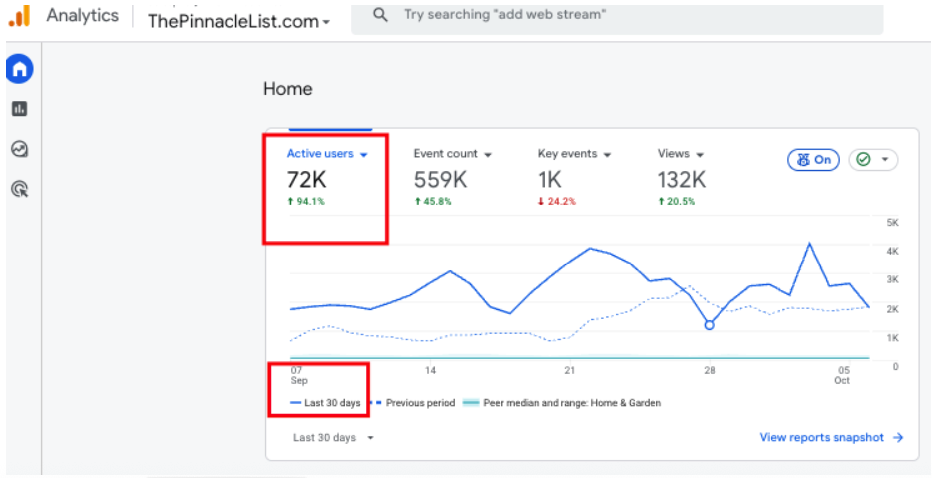This screenshot has width=932, height=478.
Task: Click the Google Analytics logo icon
Action: pyautogui.click(x=19, y=16)
